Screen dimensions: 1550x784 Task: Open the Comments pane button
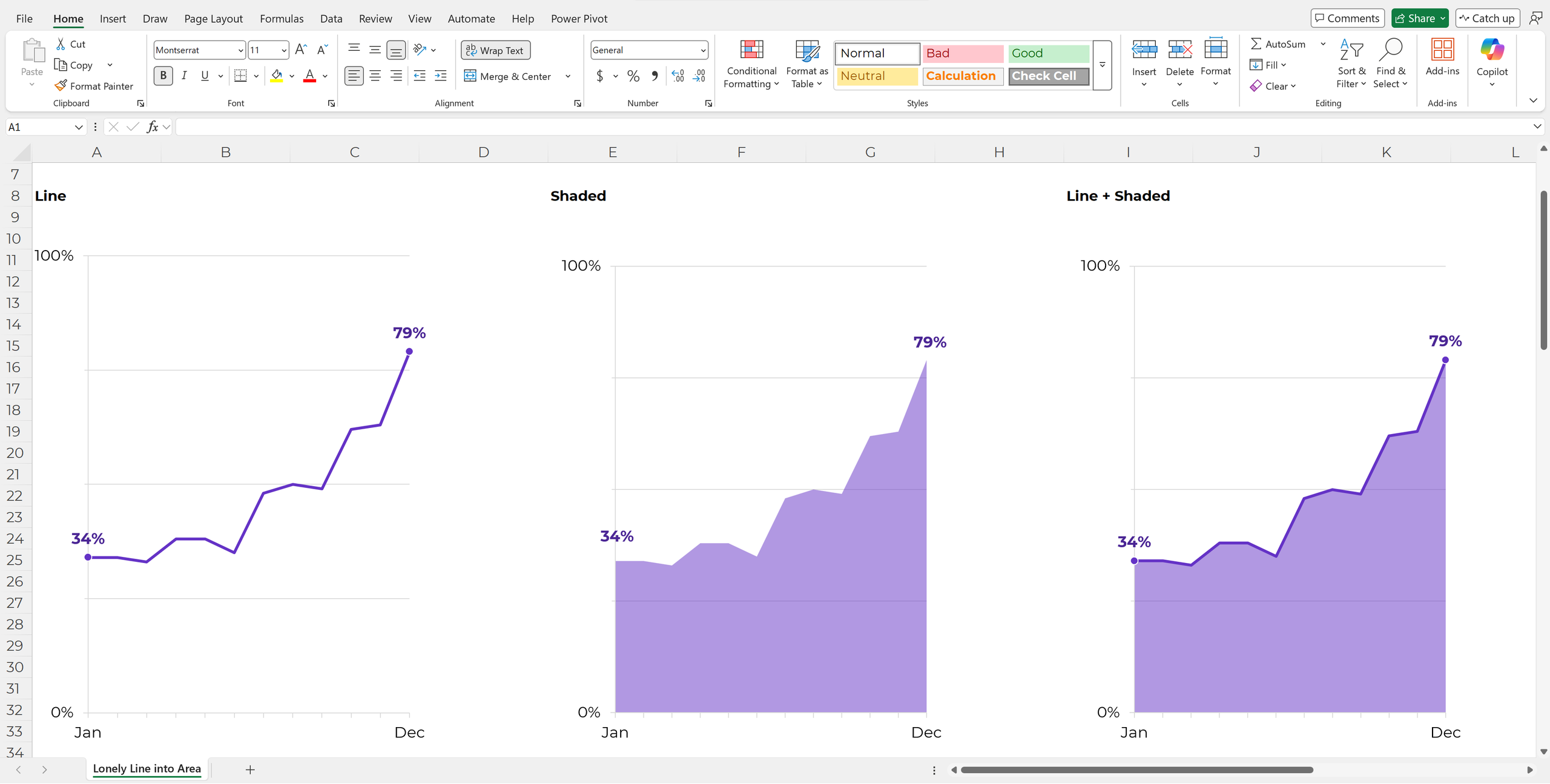coord(1347,18)
